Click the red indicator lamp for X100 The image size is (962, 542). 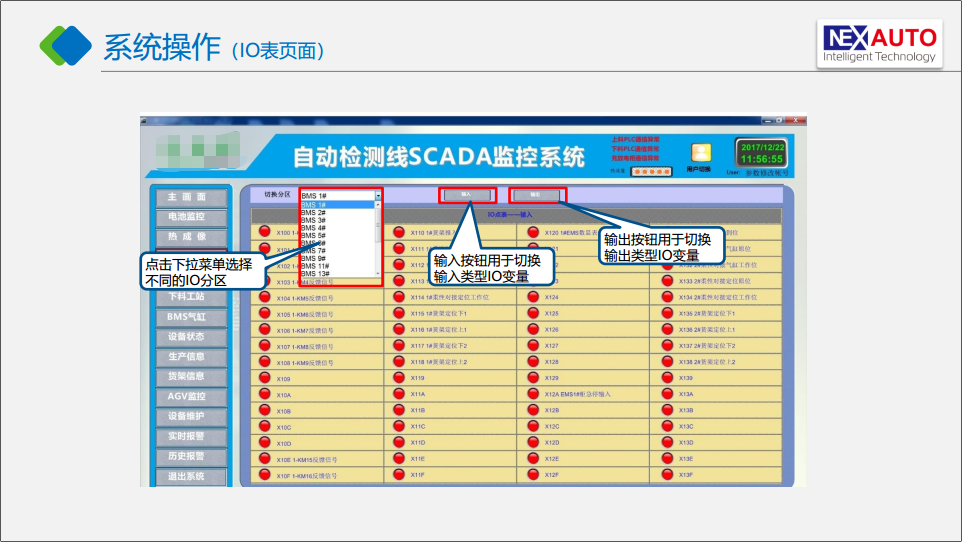(264, 231)
